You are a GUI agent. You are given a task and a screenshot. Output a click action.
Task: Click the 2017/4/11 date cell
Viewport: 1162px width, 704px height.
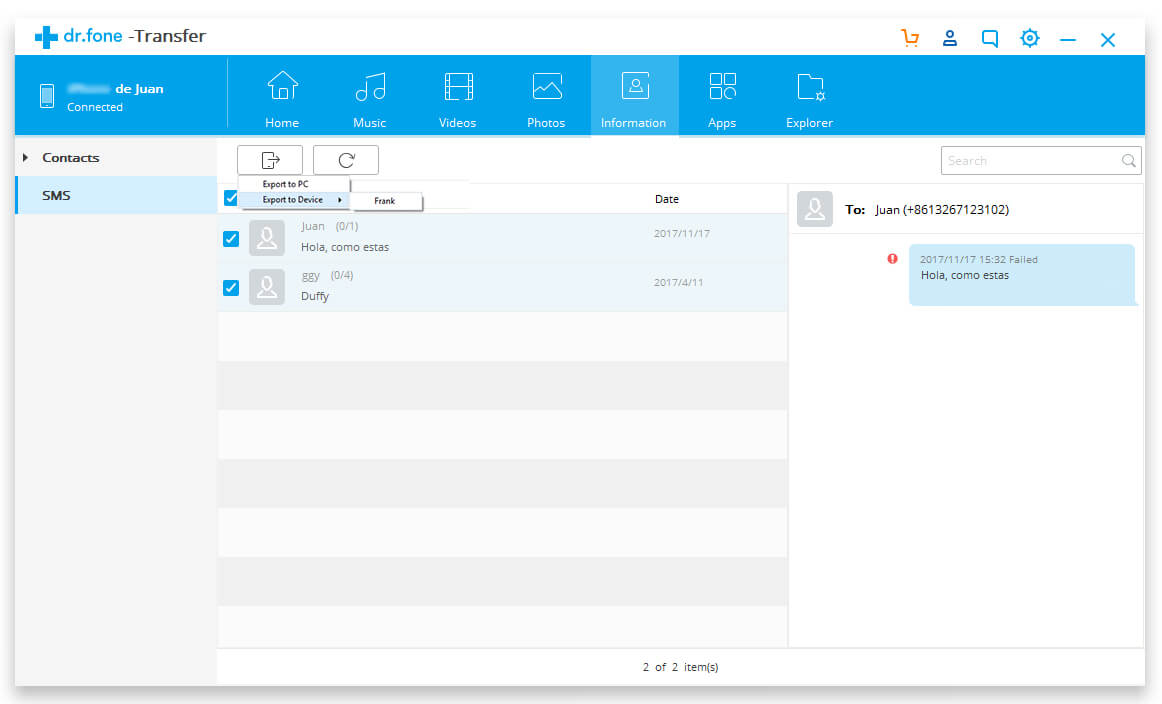coord(678,282)
